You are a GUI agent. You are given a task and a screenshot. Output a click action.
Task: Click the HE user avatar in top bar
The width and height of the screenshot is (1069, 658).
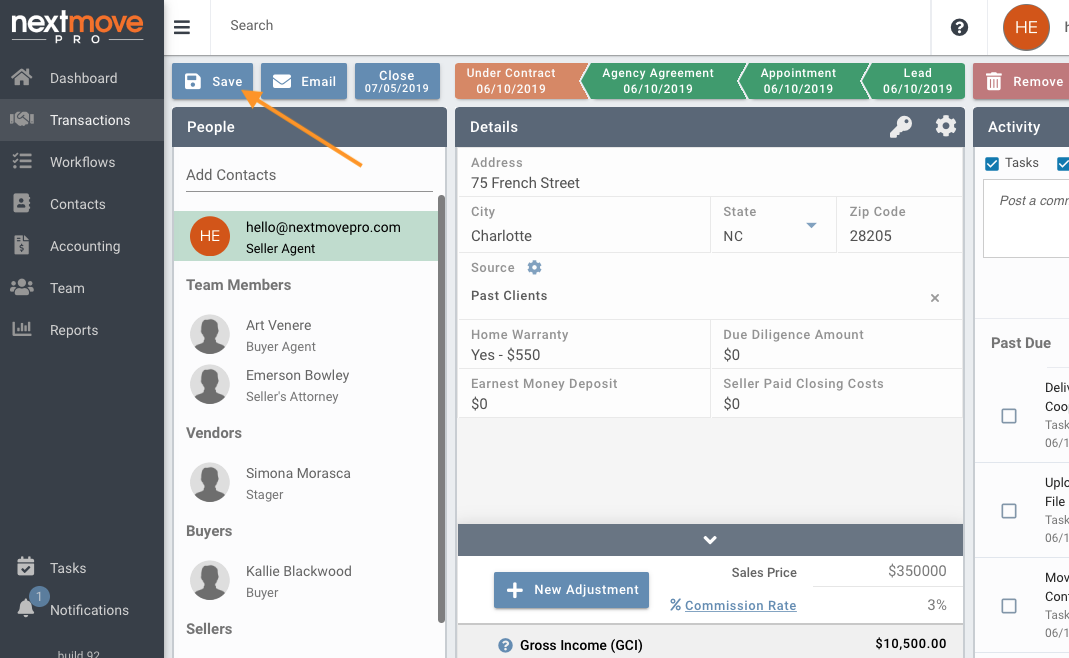[1026, 27]
